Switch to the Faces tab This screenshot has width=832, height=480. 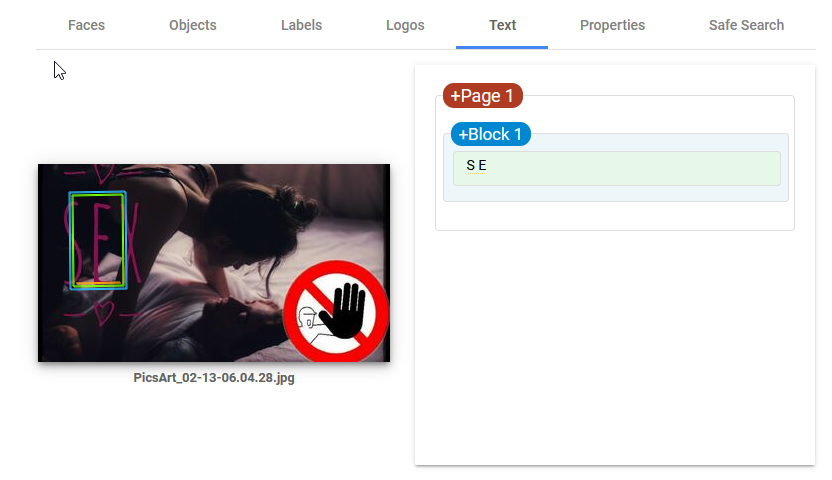coord(86,25)
